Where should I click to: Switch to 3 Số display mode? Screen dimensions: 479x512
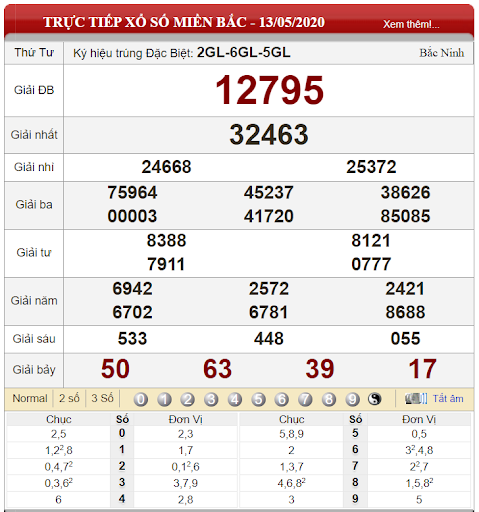tap(102, 398)
